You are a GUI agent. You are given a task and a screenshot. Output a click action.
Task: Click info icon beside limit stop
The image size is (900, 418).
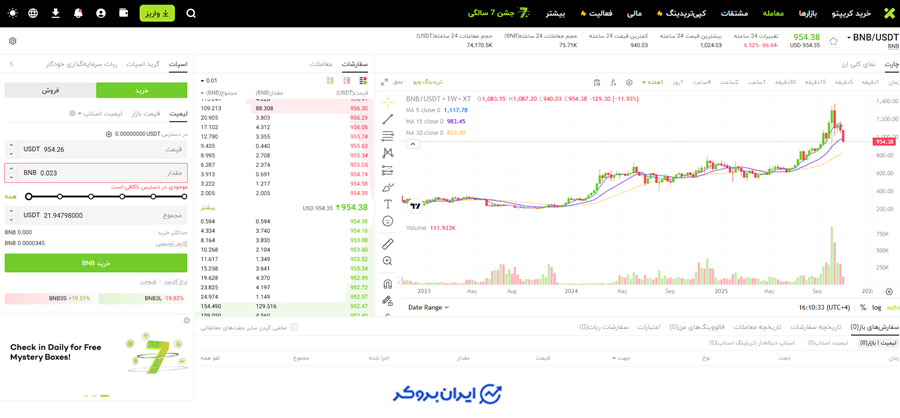[72, 114]
